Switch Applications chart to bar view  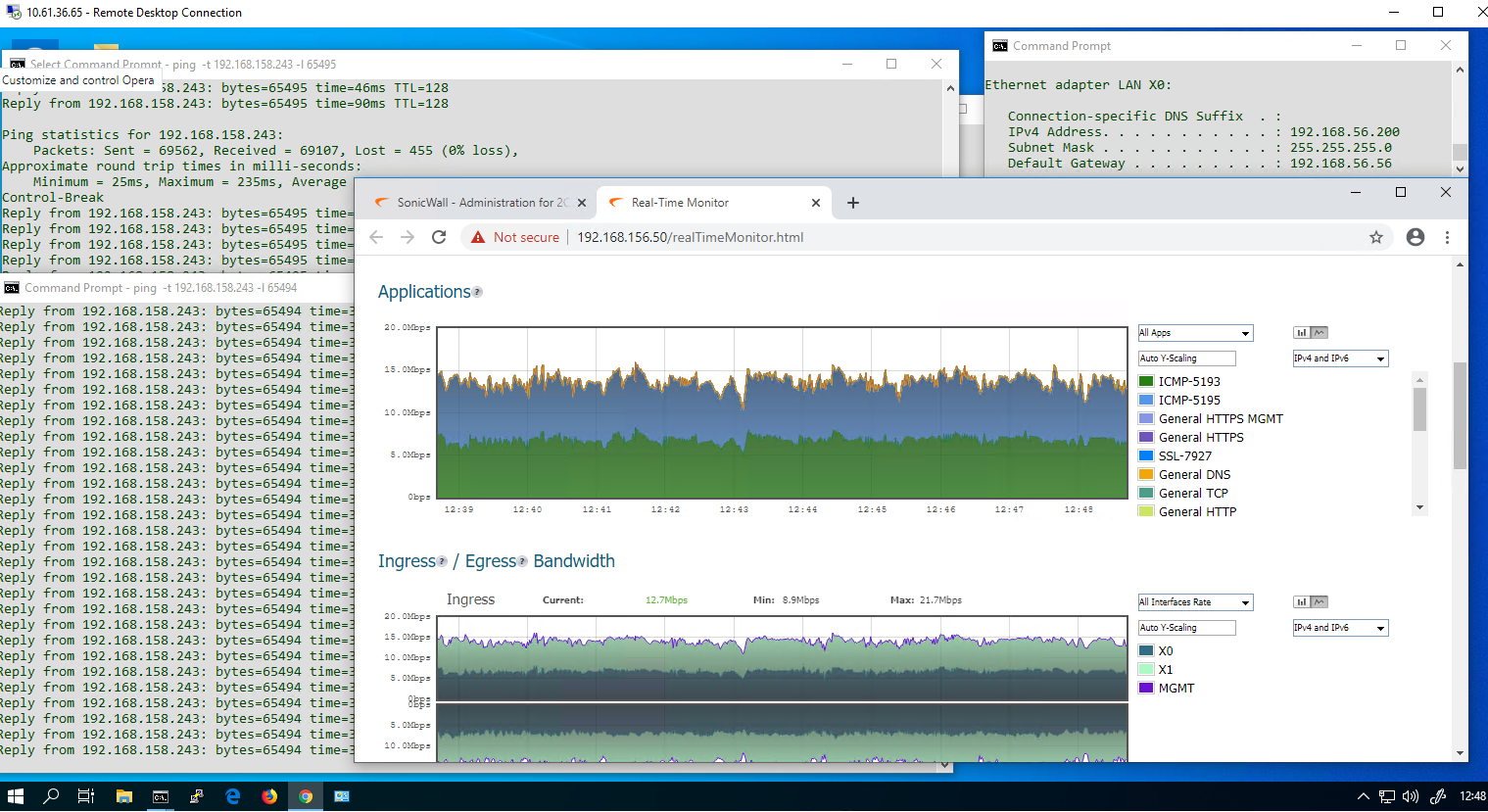coord(1302,333)
